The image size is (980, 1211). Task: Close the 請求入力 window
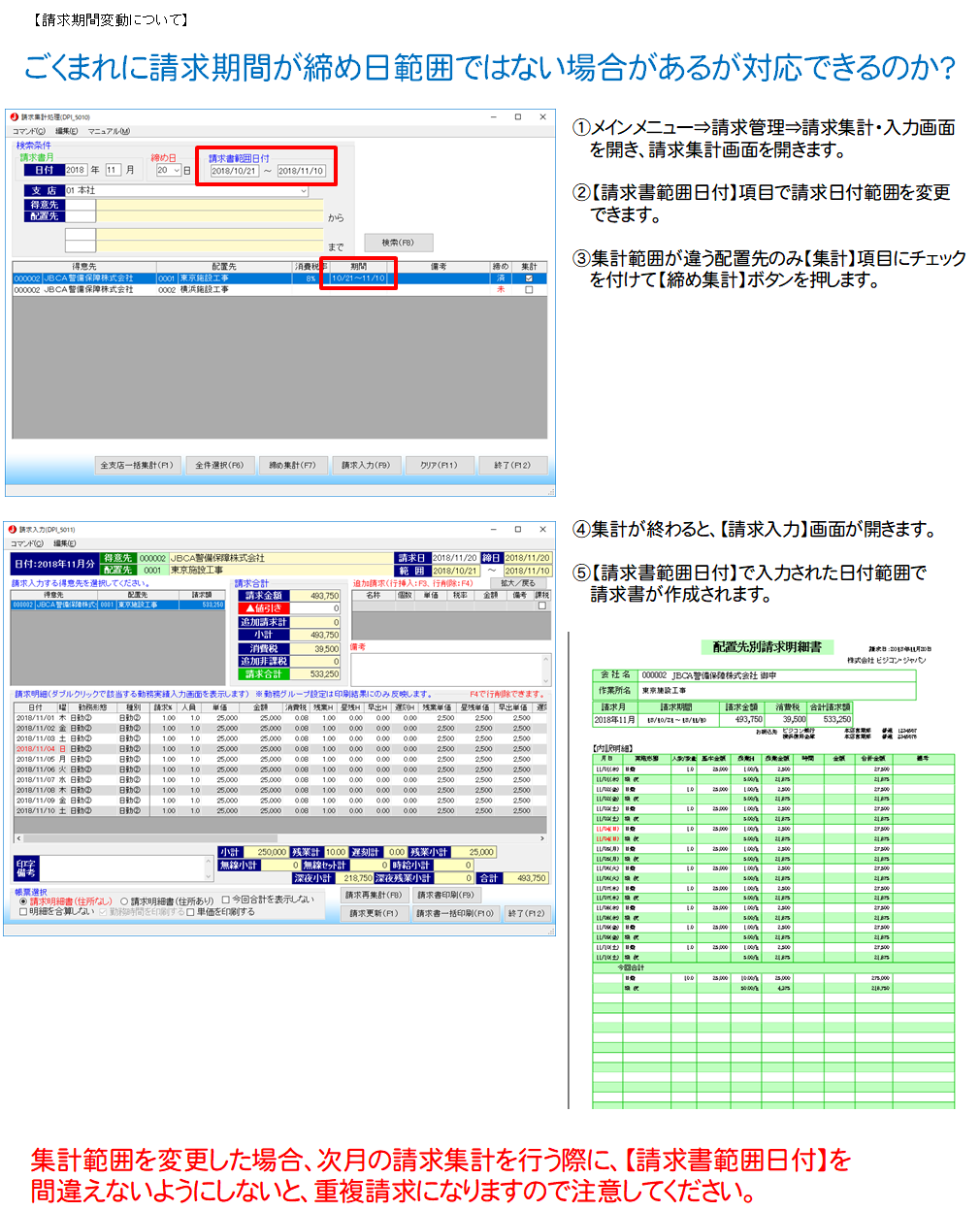[x=542, y=530]
